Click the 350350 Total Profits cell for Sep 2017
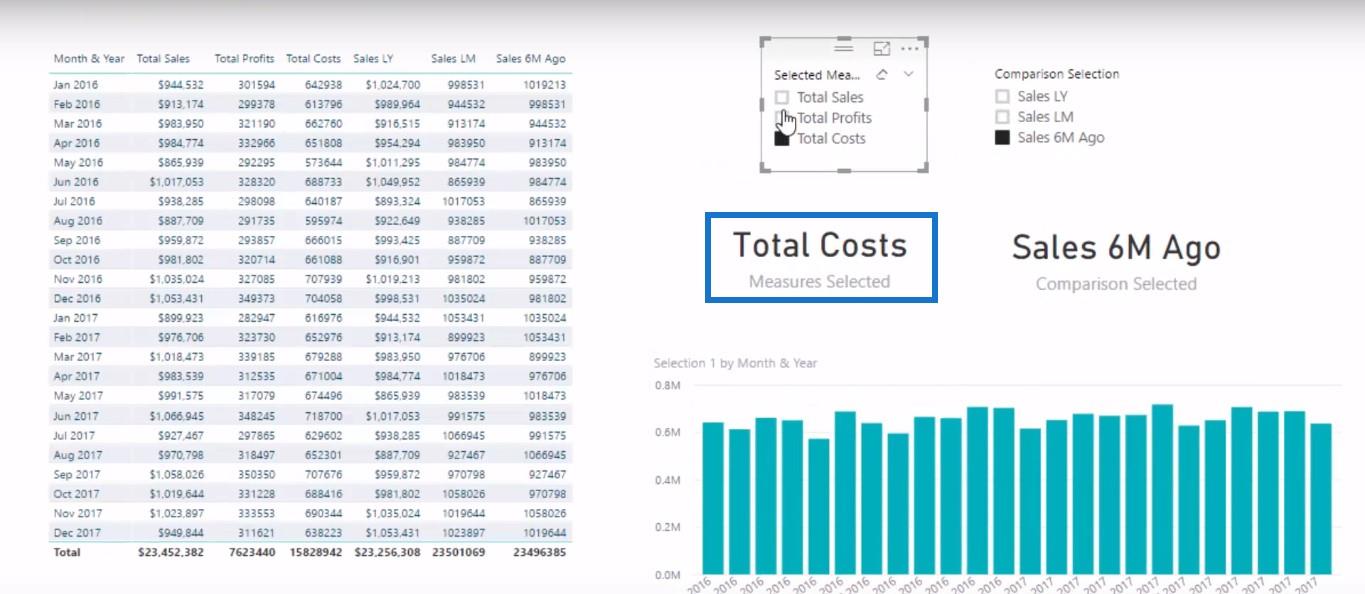Viewport: 1365px width, 594px height. click(x=256, y=474)
